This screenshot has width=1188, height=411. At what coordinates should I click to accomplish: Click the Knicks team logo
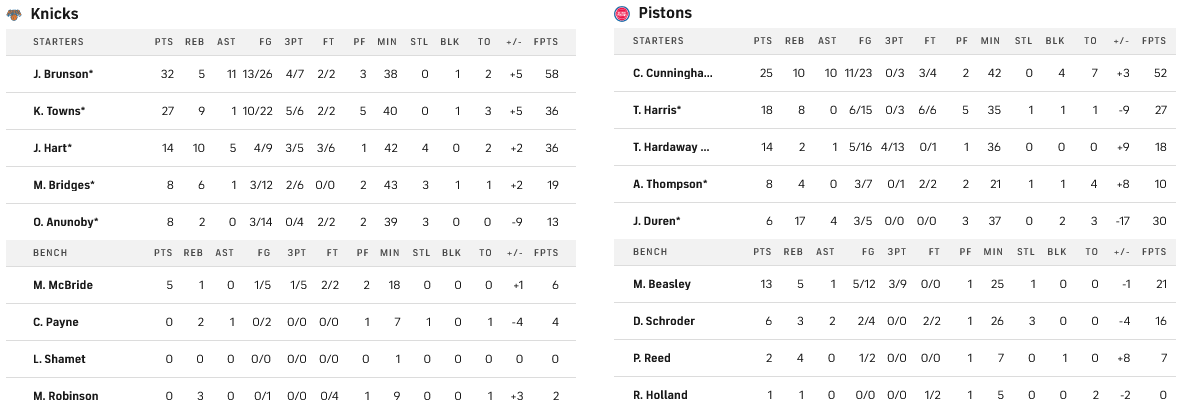pos(14,14)
